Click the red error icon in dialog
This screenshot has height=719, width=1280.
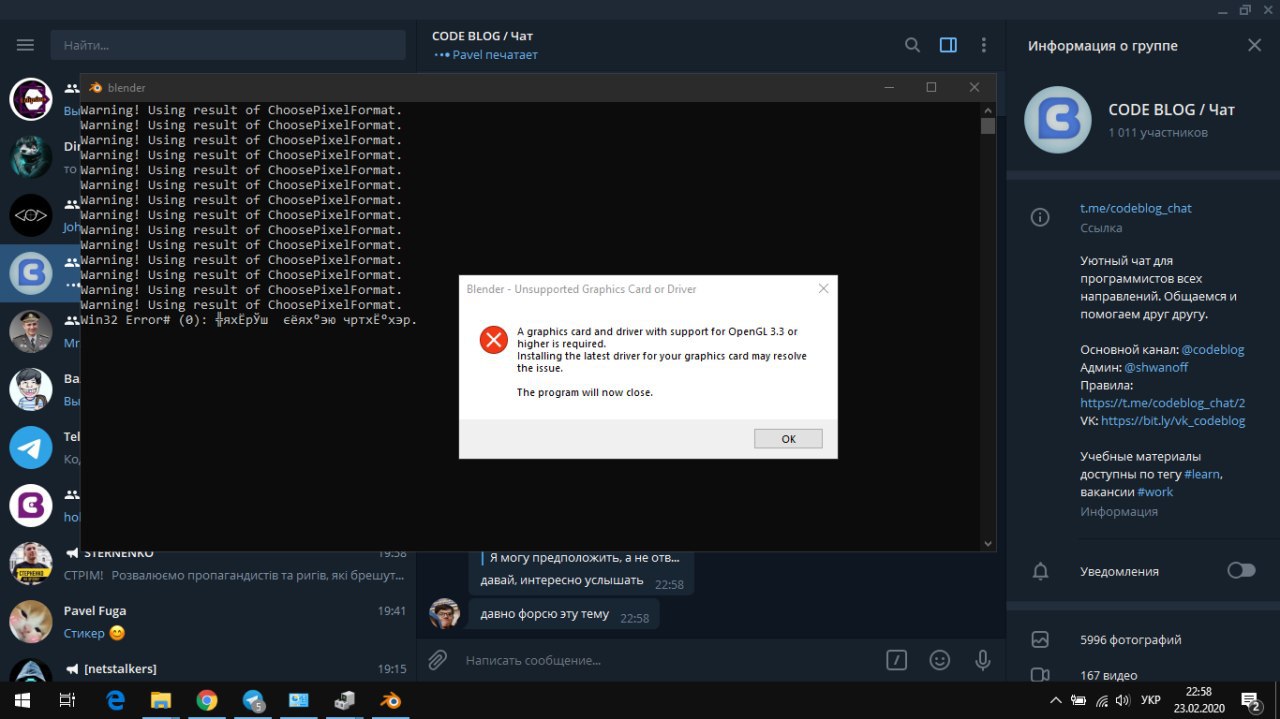click(x=494, y=340)
